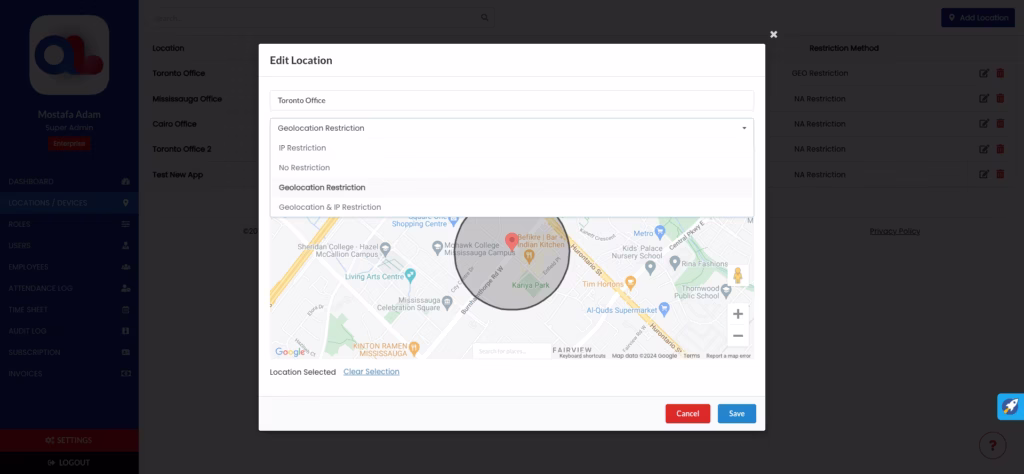Screen dimensions: 1024x474
Task: Edit the Mississauga Office row
Action: pos(984,99)
